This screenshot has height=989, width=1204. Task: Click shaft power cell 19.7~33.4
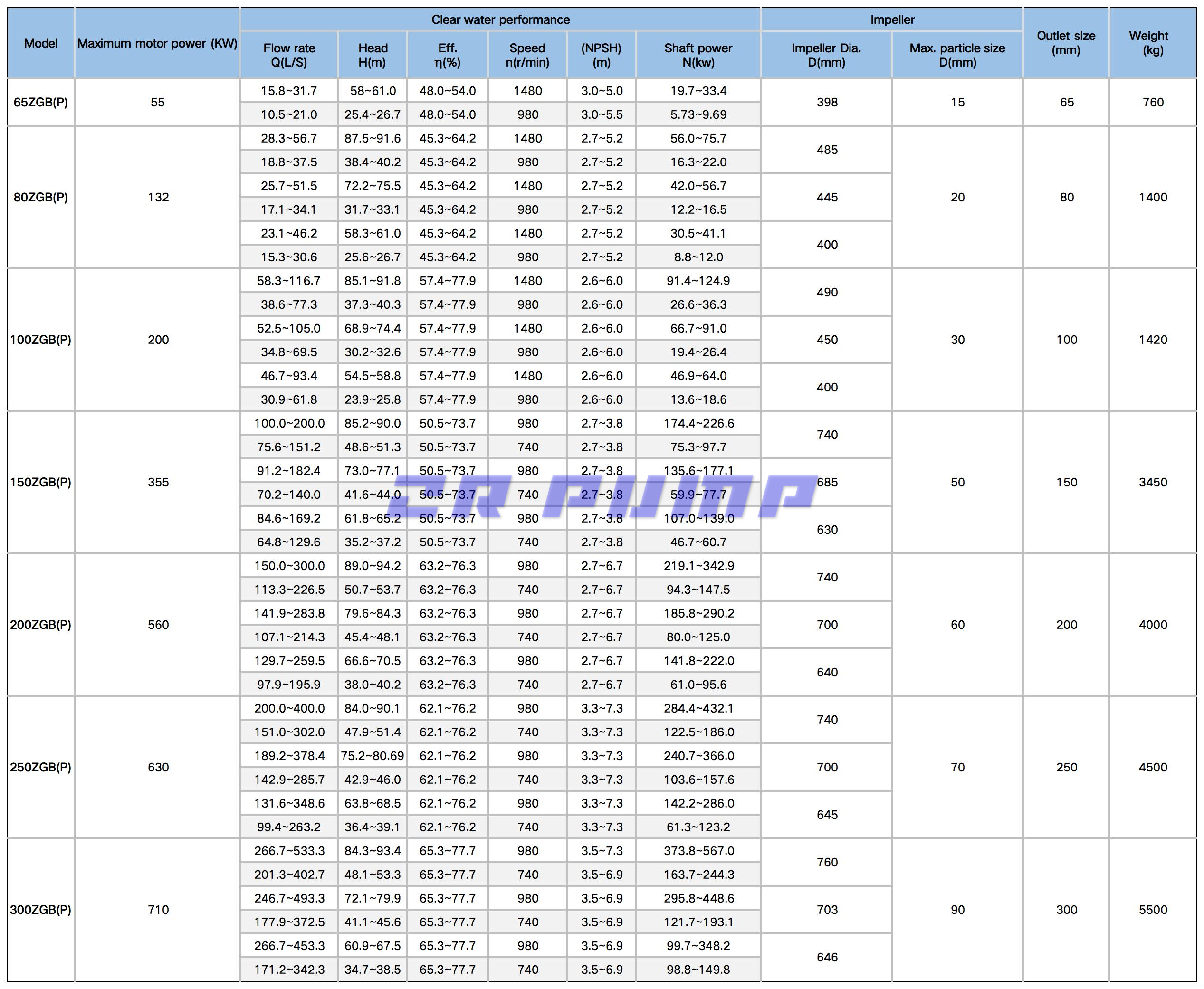coord(698,91)
